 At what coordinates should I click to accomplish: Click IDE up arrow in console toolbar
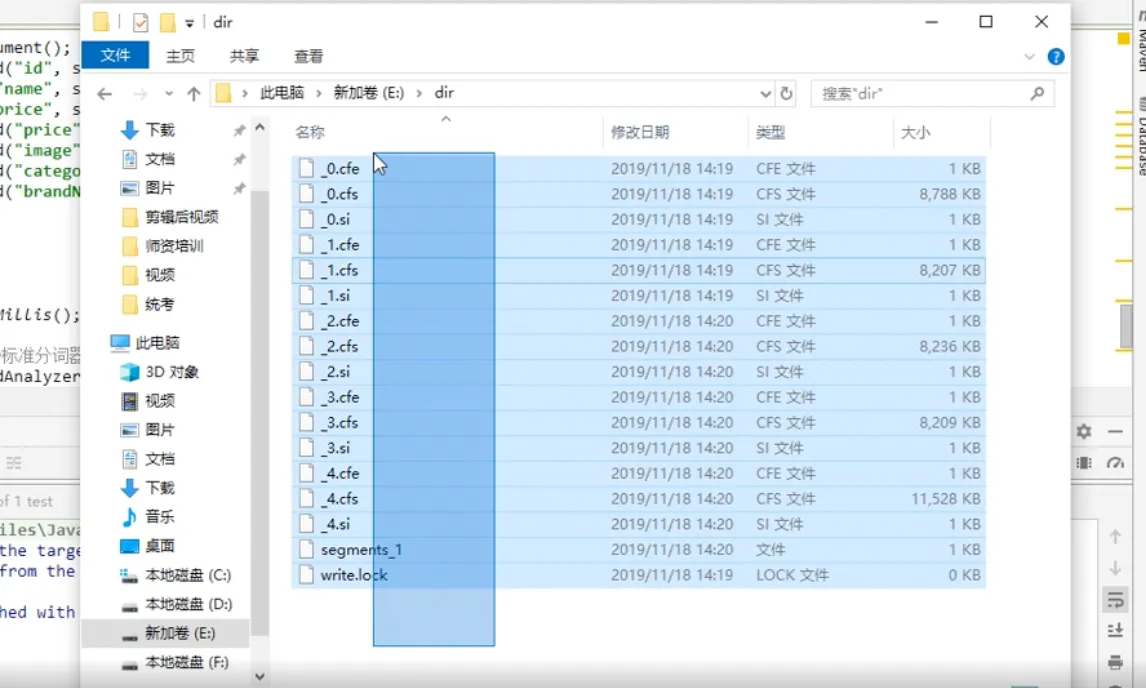(1115, 537)
